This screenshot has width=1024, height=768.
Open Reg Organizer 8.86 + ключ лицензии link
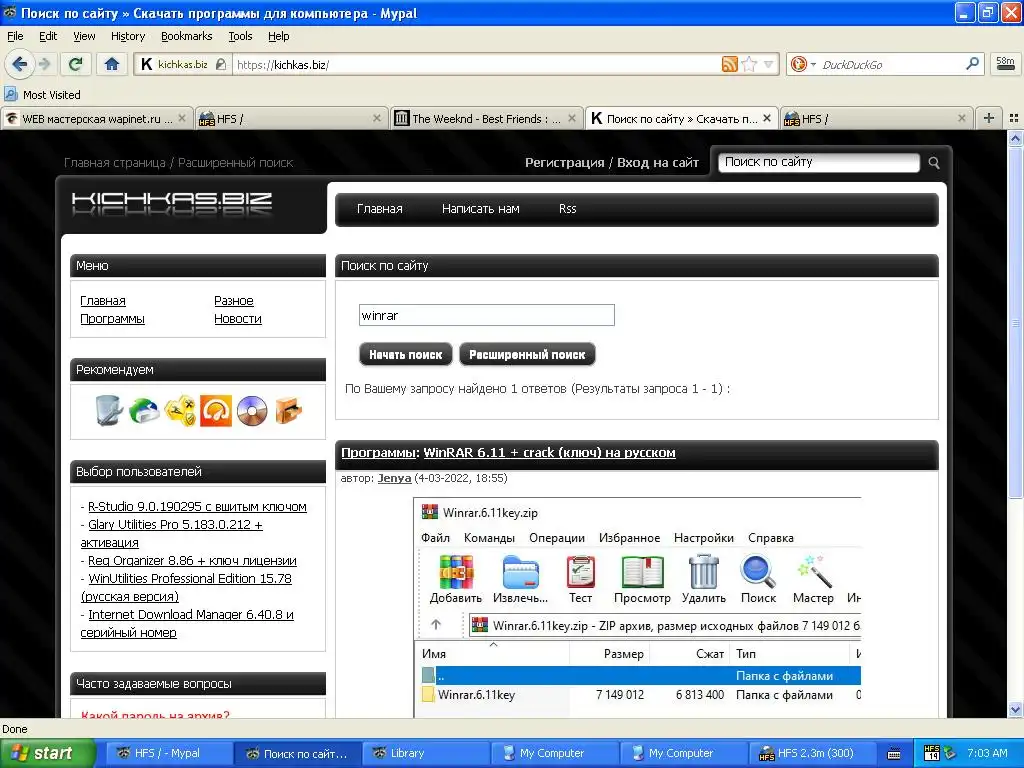point(192,560)
